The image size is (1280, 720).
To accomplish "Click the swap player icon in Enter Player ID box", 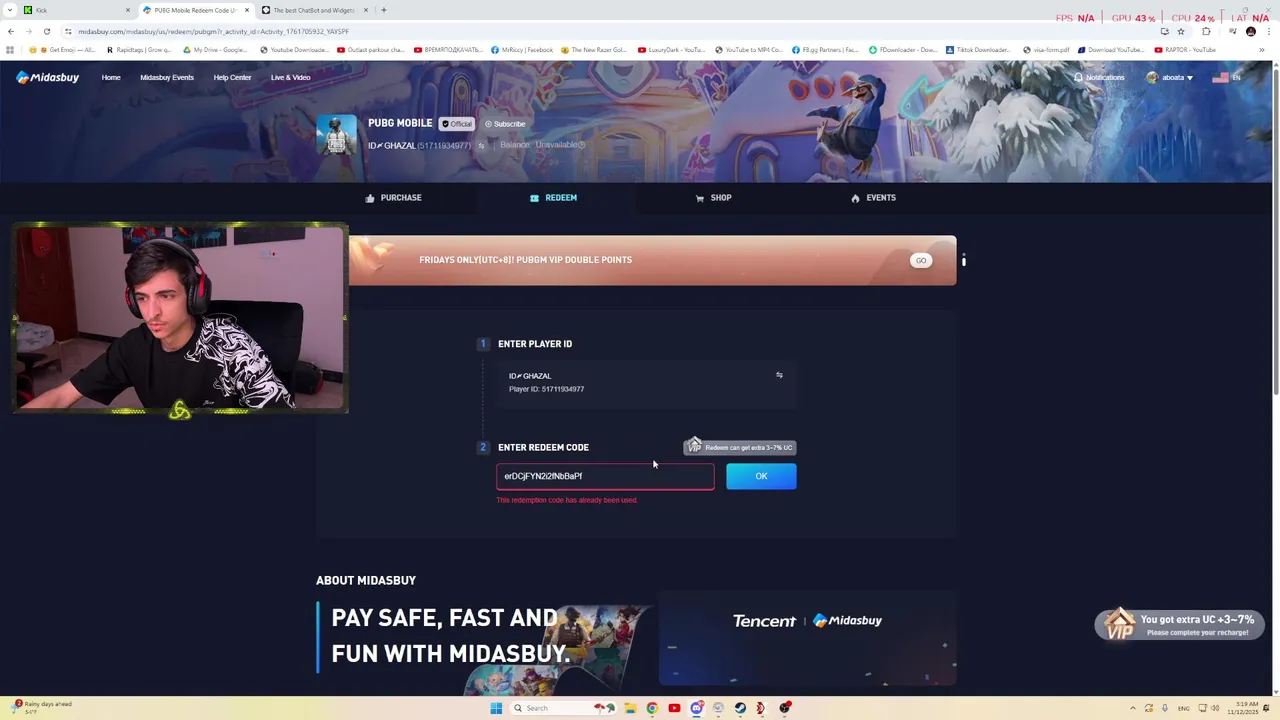I will pyautogui.click(x=779, y=375).
